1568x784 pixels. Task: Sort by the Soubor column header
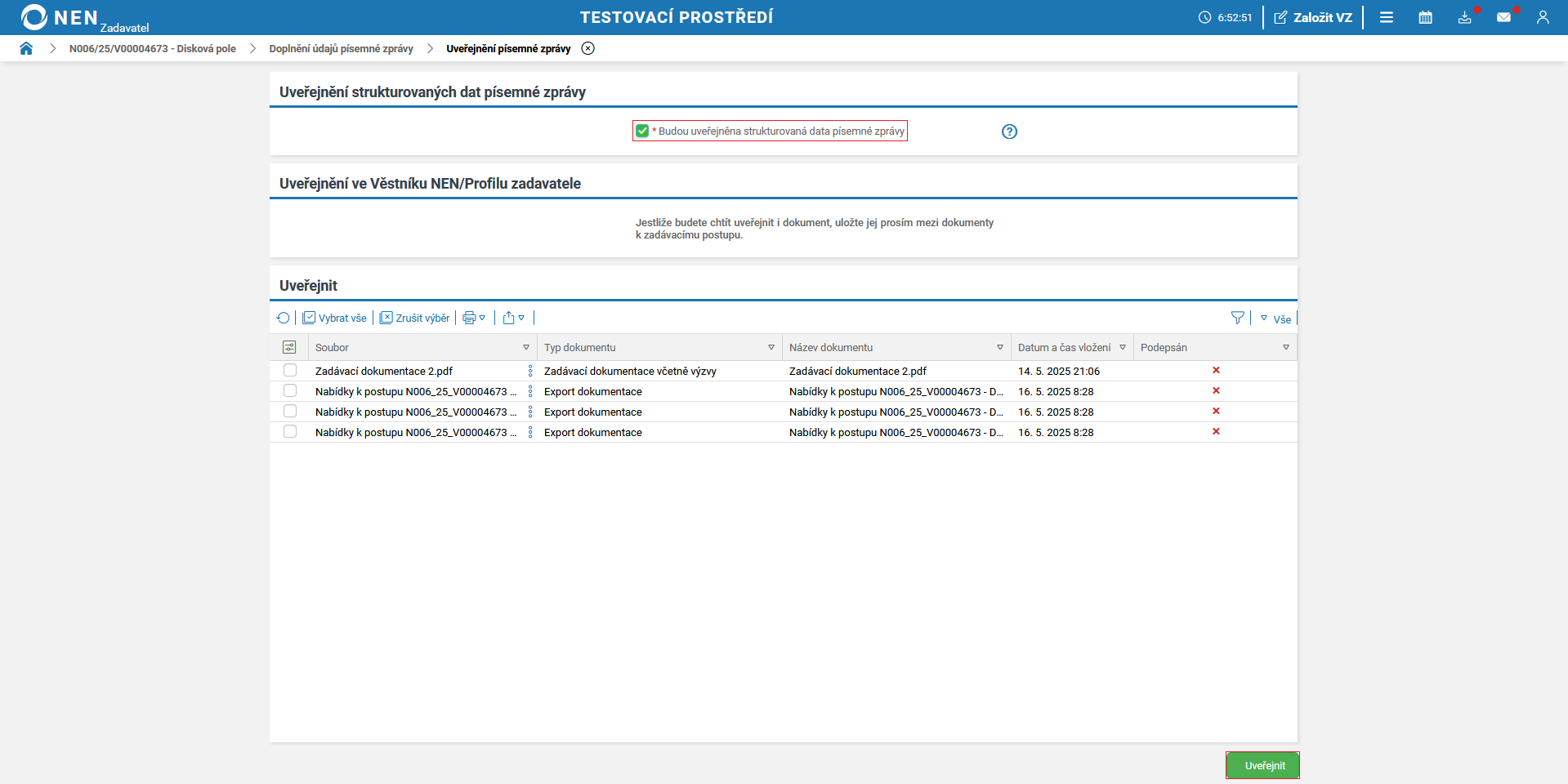coord(332,347)
